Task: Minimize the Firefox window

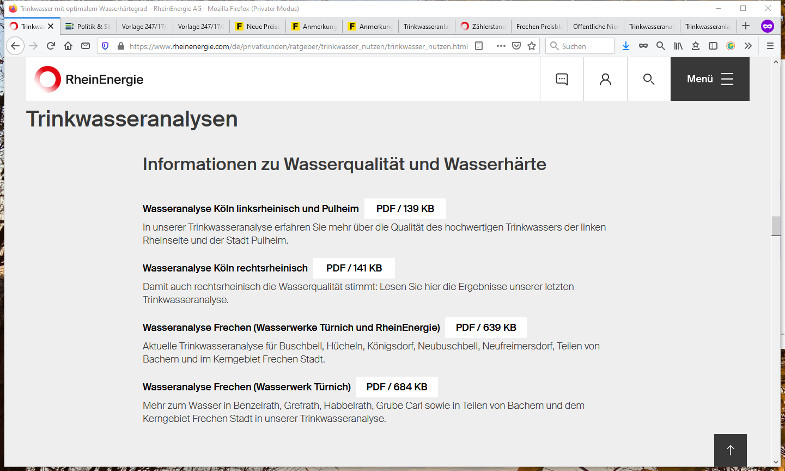Action: pos(718,8)
